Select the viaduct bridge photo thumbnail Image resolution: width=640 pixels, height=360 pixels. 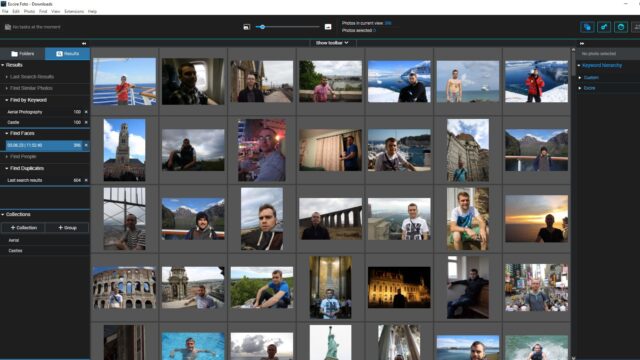tap(330, 219)
